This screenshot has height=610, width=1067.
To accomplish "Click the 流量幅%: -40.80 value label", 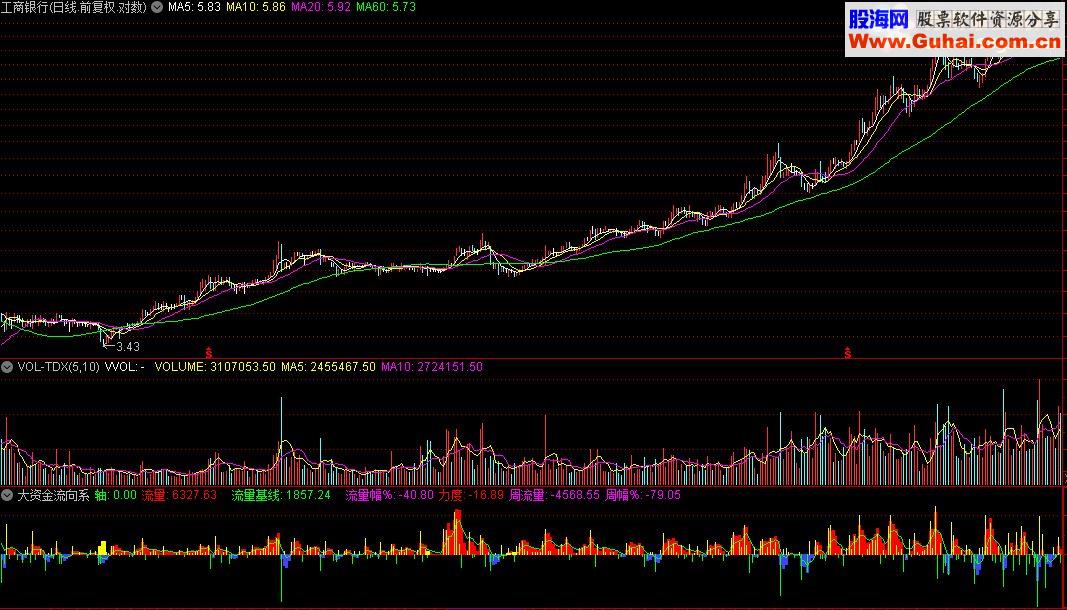I will tap(389, 495).
